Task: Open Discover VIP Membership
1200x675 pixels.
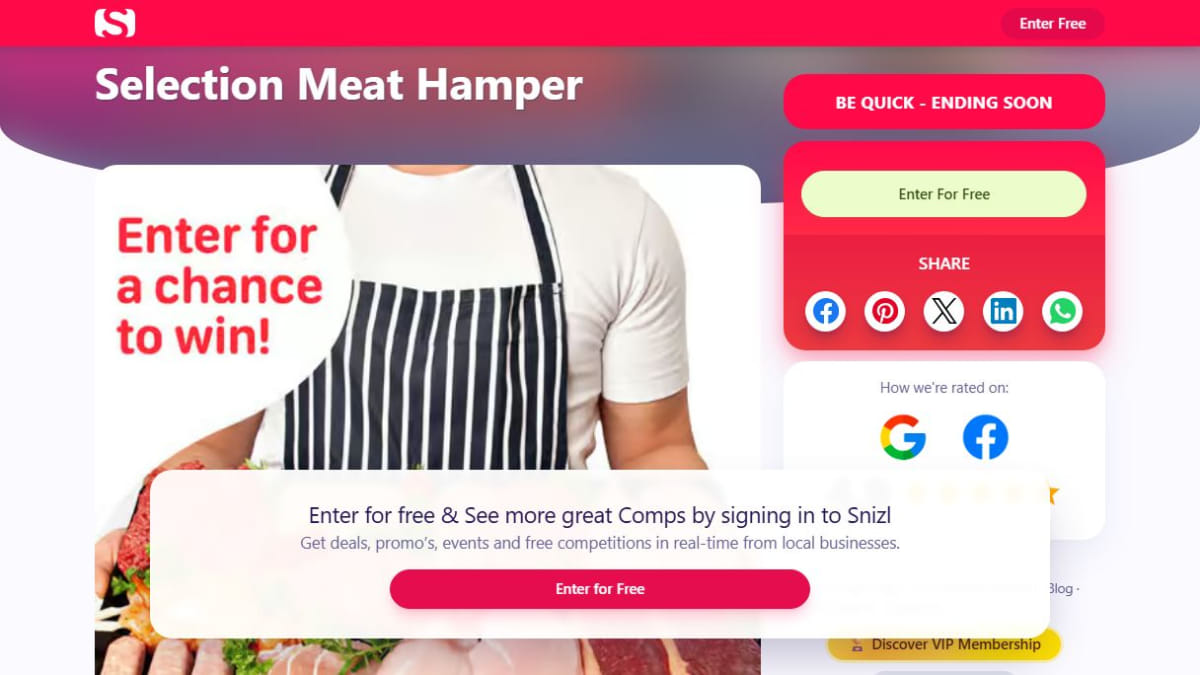Action: [x=944, y=645]
